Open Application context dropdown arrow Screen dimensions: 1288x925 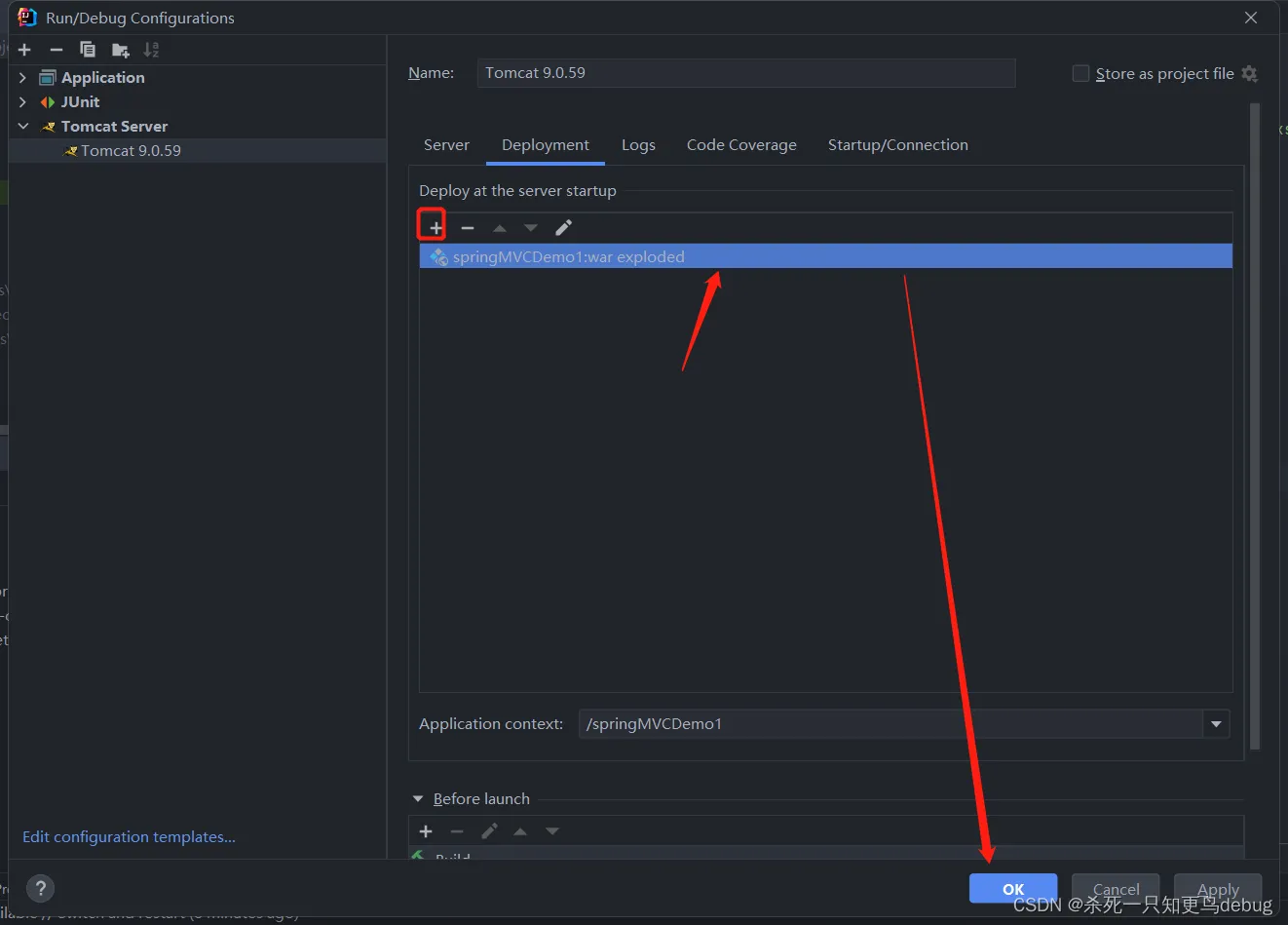pyautogui.click(x=1216, y=724)
